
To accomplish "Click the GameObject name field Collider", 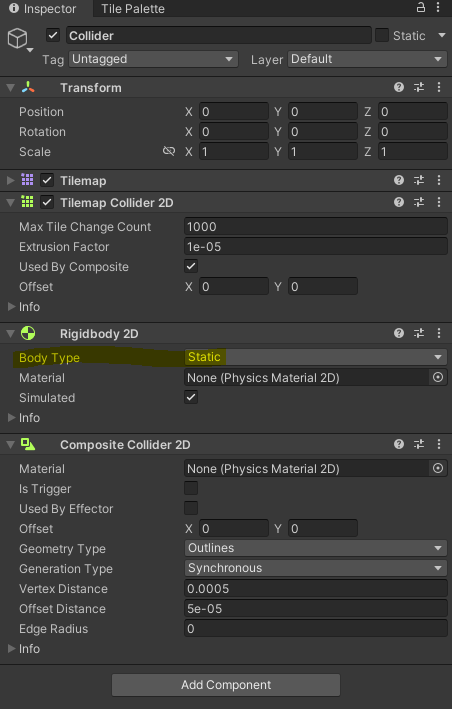I will (x=219, y=35).
